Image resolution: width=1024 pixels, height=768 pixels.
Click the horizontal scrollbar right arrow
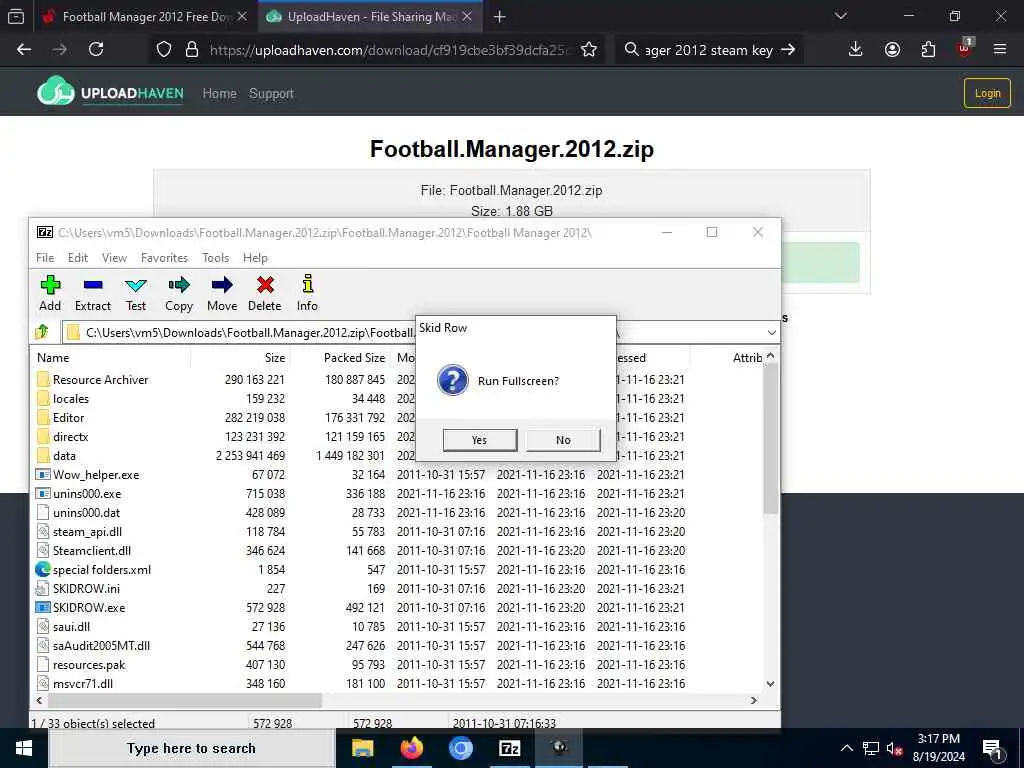754,700
